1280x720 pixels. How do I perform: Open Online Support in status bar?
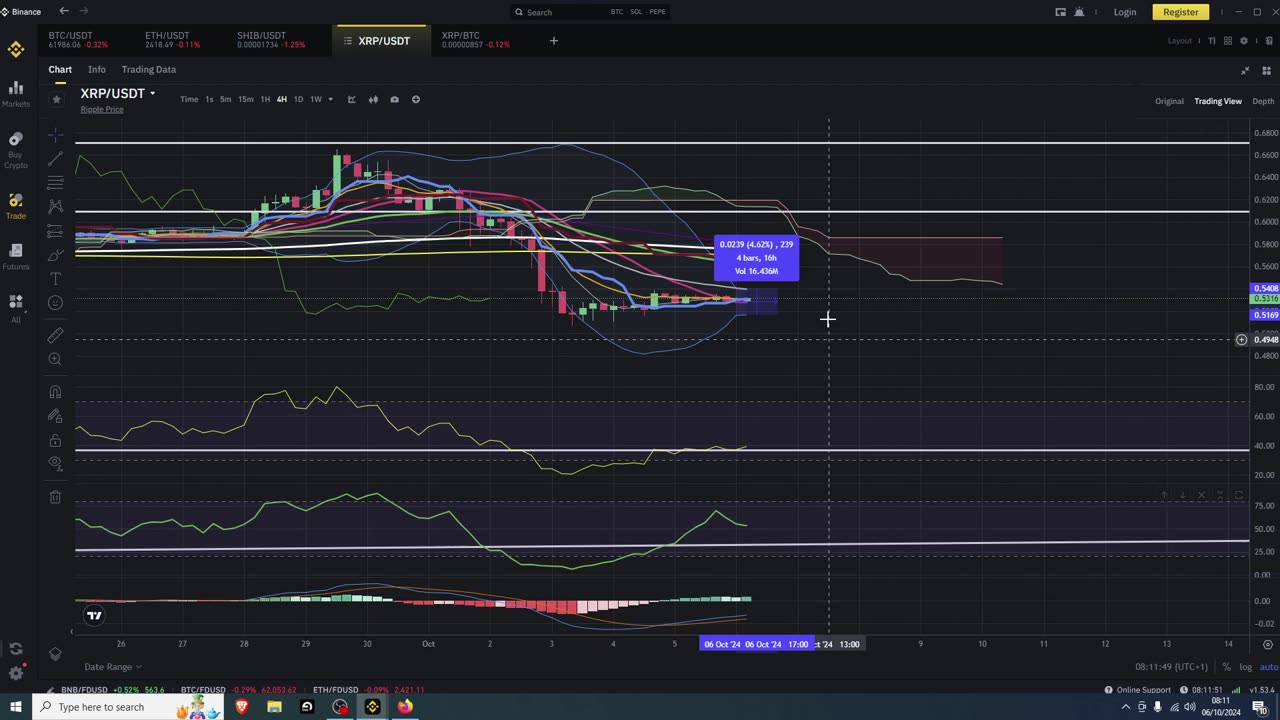tap(1137, 690)
